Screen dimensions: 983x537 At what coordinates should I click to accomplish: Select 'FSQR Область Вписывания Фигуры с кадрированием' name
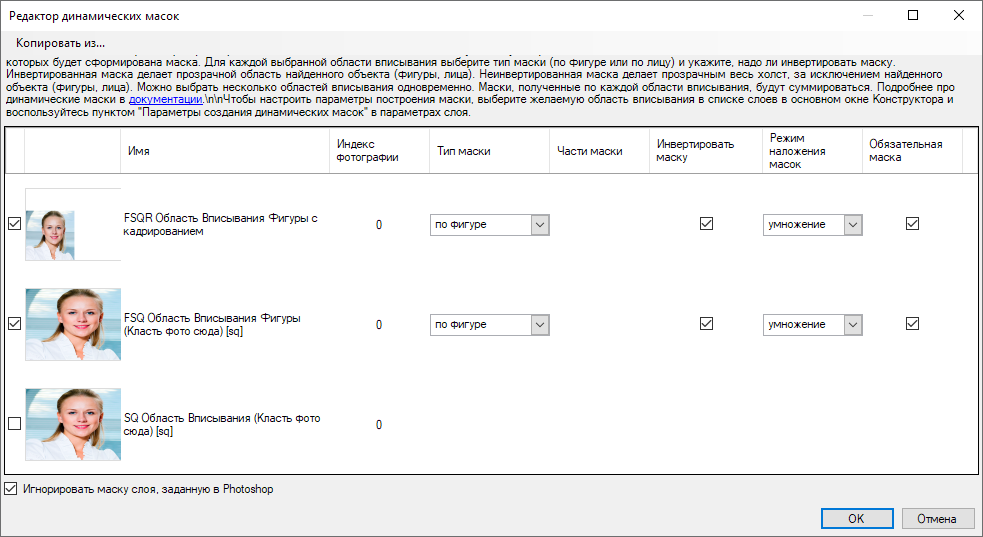pos(221,225)
